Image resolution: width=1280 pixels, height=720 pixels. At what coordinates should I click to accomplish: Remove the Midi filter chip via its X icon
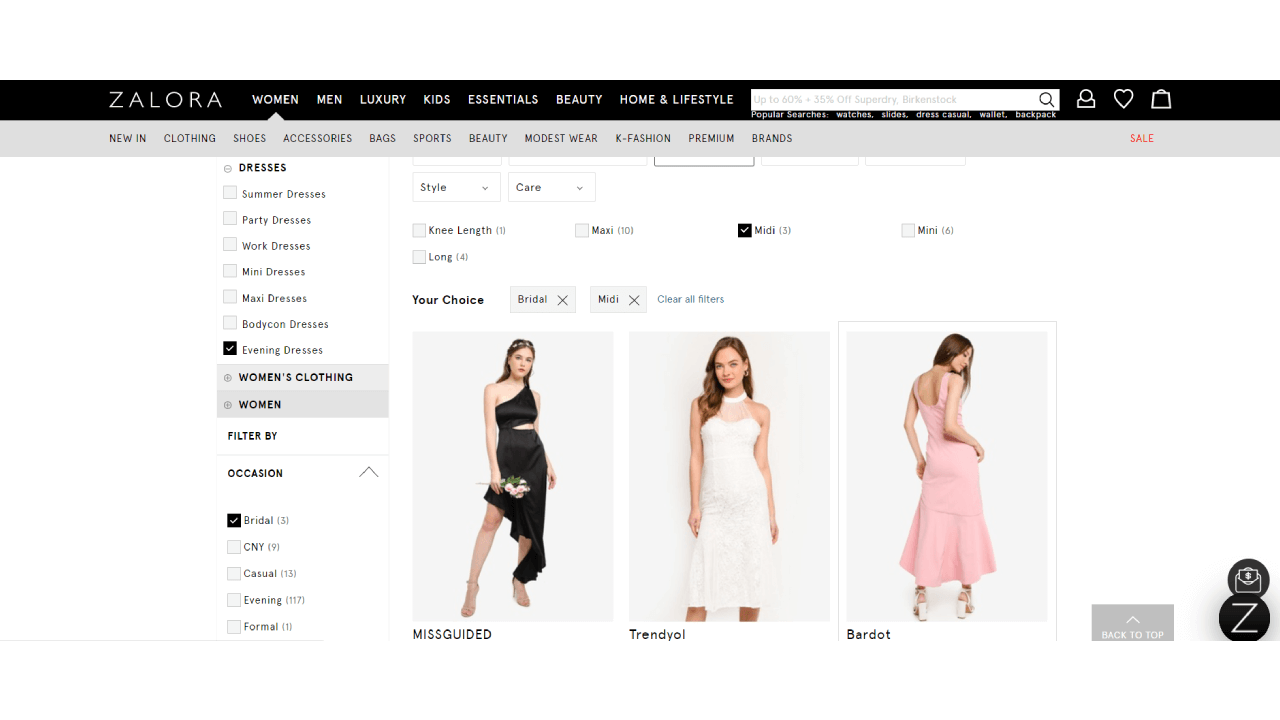(x=634, y=299)
